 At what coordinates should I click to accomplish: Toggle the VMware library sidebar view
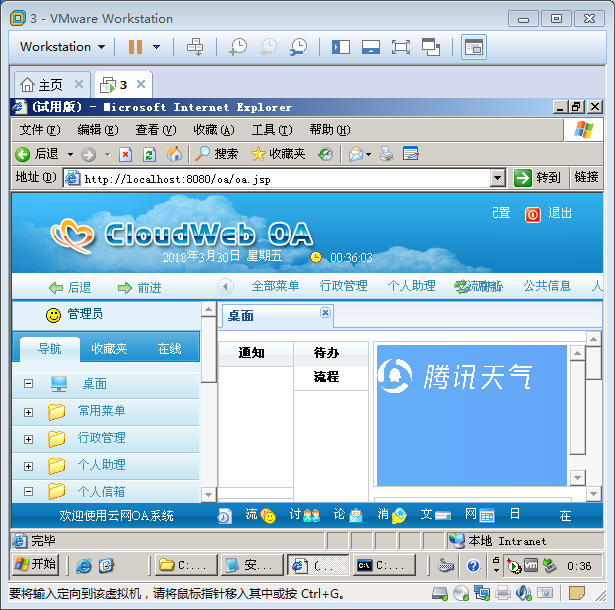point(341,47)
